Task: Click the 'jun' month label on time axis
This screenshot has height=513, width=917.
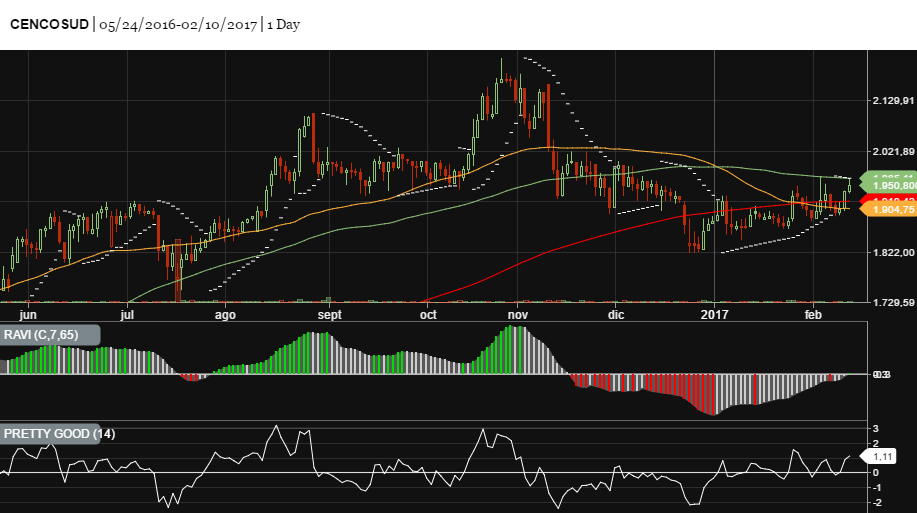Action: click(27, 315)
